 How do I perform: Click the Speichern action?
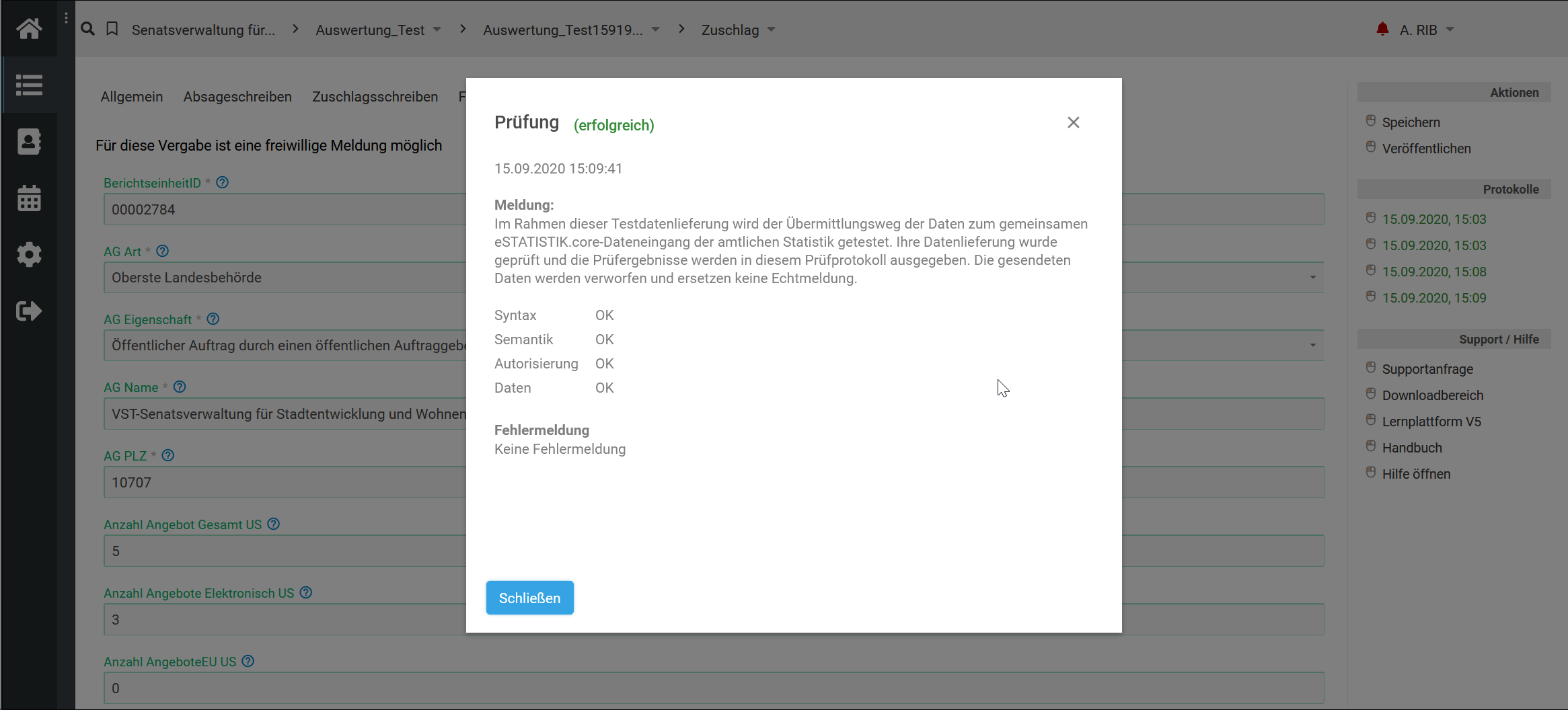pyautogui.click(x=1411, y=122)
